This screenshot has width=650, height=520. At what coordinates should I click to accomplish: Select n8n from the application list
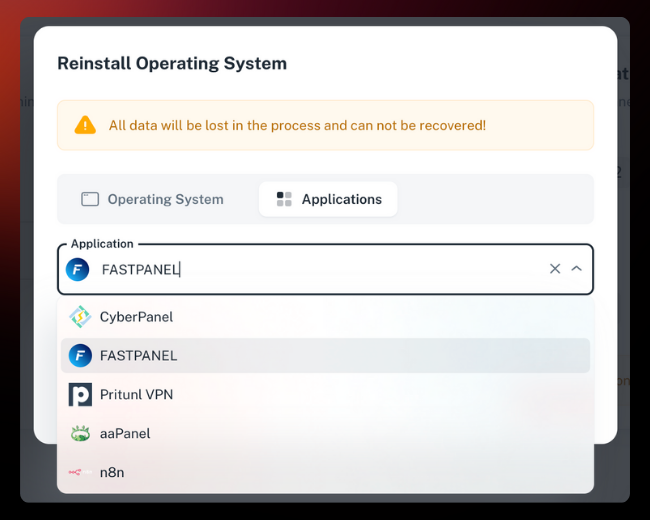click(x=112, y=472)
